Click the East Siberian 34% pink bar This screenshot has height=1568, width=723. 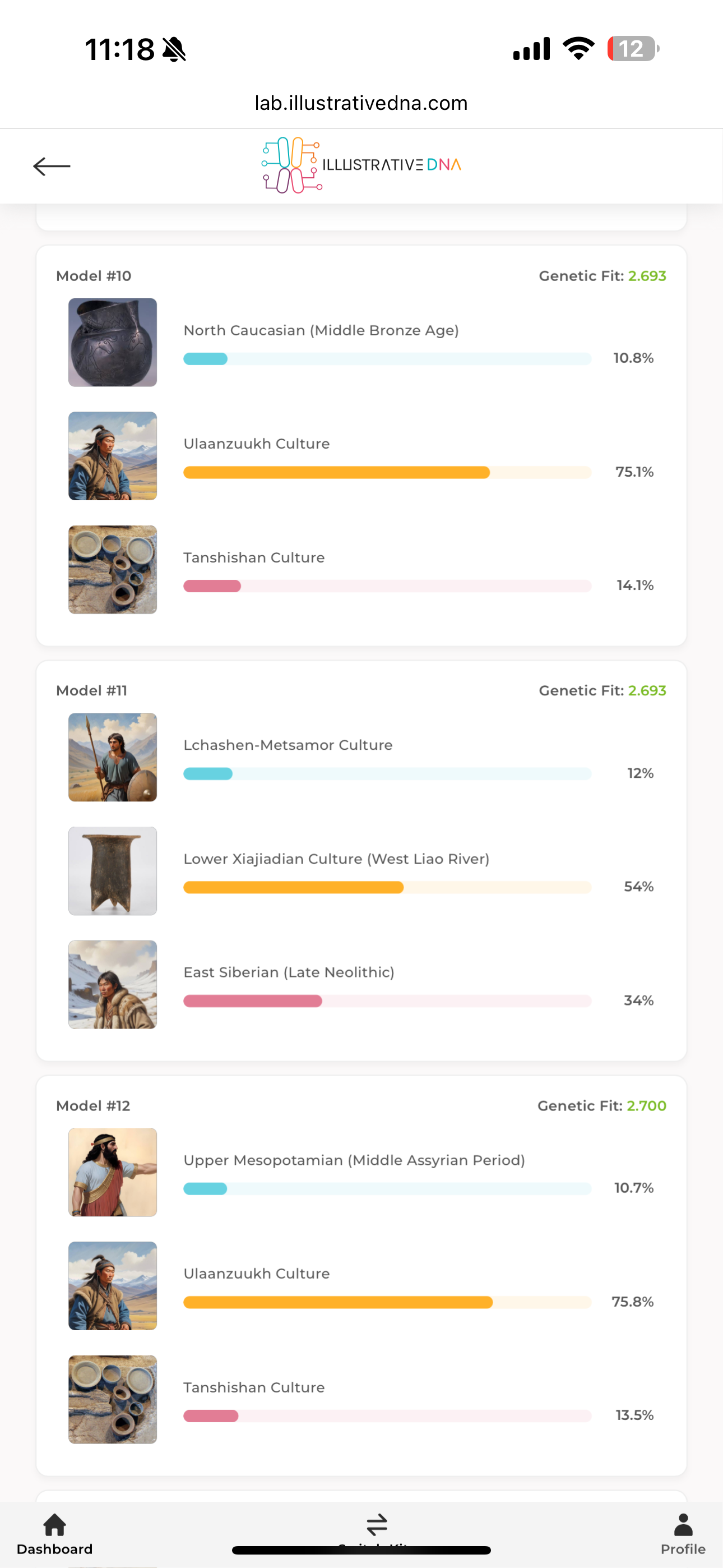387,1000
